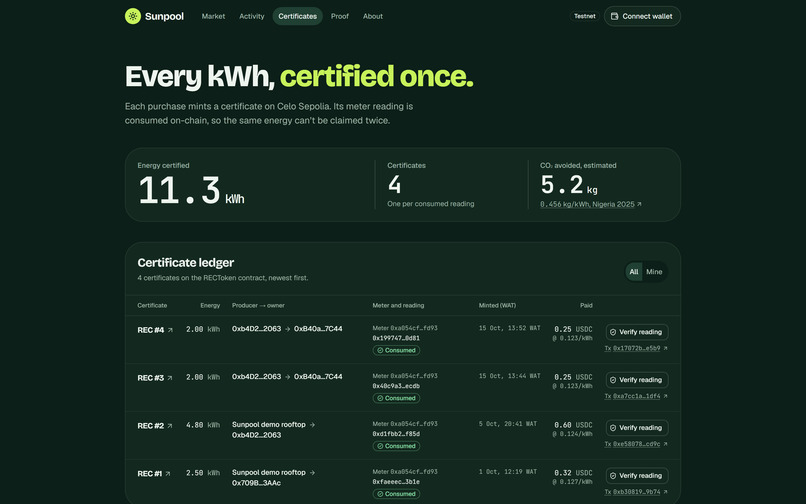Open REC #1 external arrow icon

pyautogui.click(x=168, y=474)
